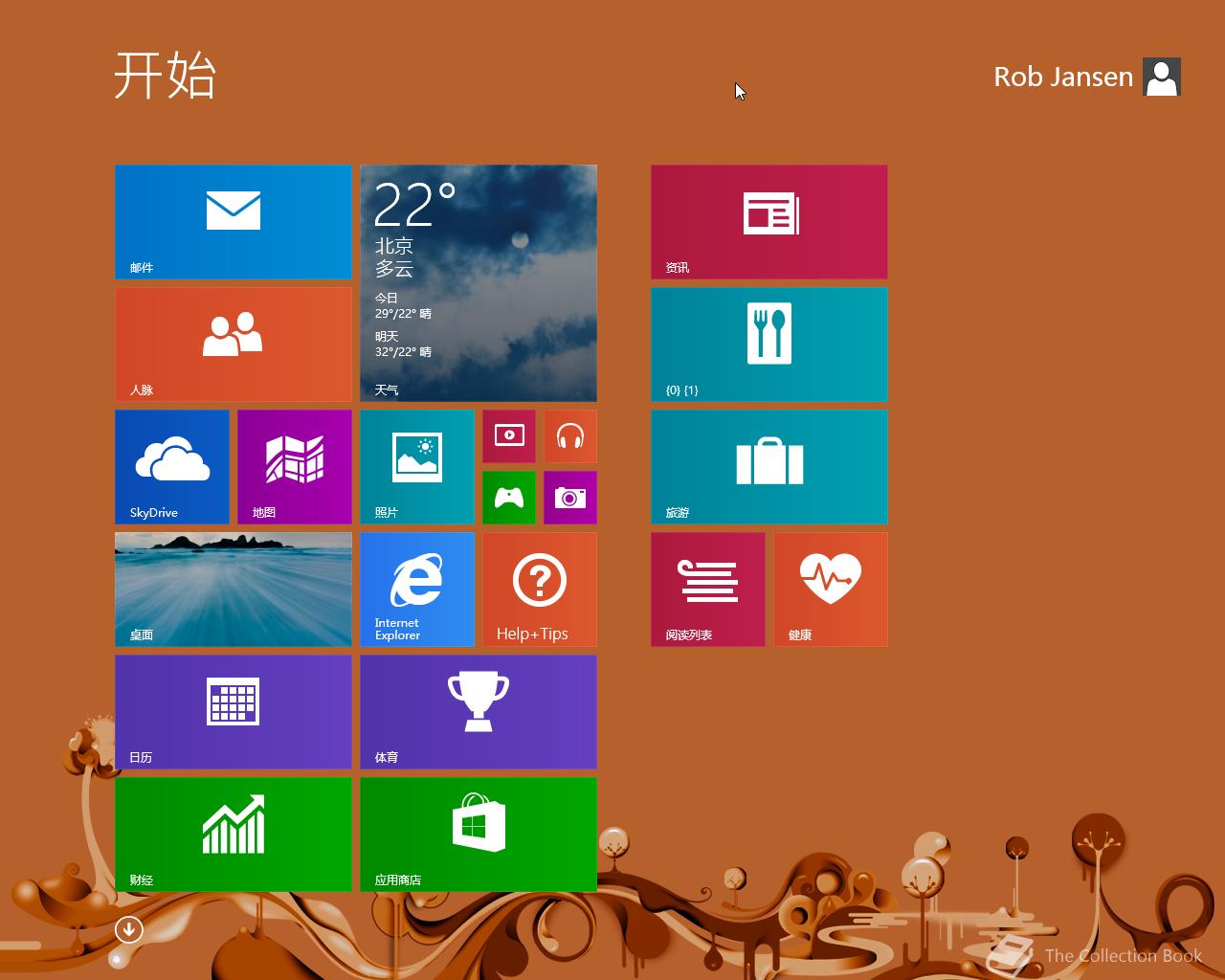Open the Store (应用商店) tile
Screen dimensions: 1225x980
pyautogui.click(x=479, y=835)
